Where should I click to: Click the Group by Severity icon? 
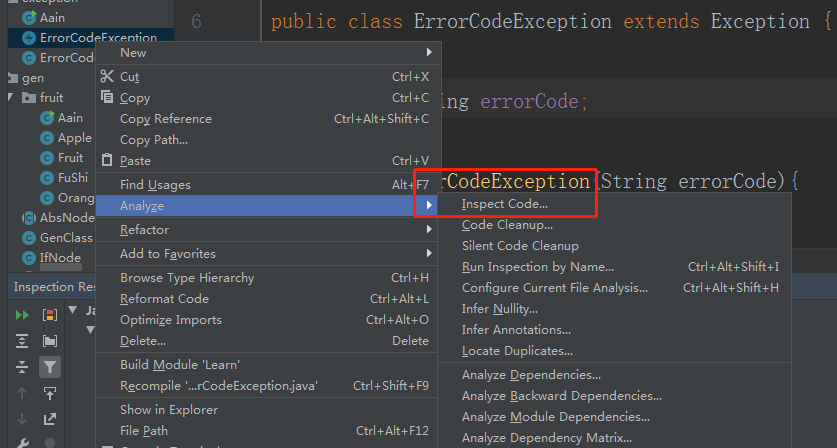pyautogui.click(x=49, y=315)
